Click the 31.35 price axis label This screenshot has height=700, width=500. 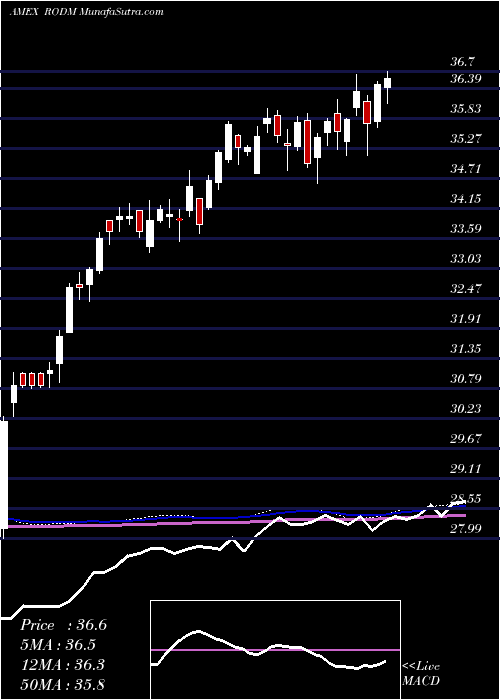pos(467,349)
